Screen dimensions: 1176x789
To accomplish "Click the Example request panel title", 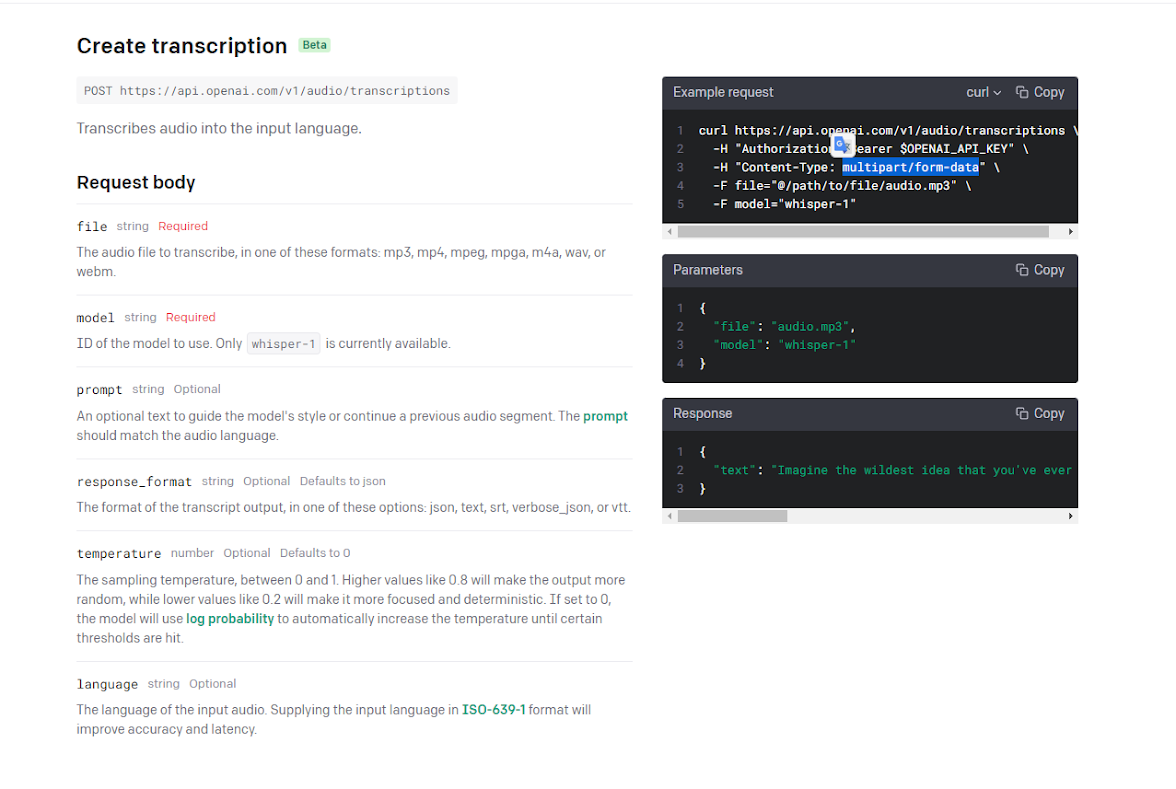I will tap(723, 92).
